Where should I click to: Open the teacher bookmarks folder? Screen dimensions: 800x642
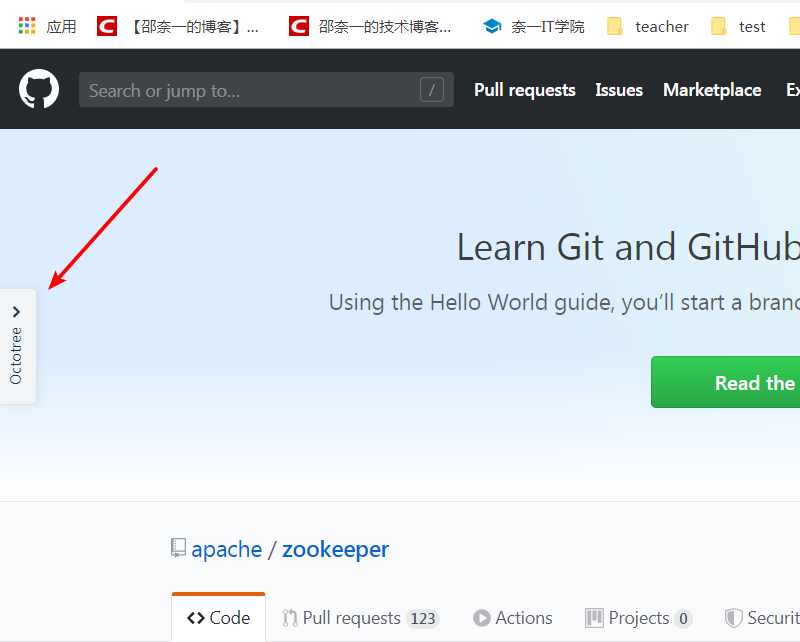tap(647, 26)
